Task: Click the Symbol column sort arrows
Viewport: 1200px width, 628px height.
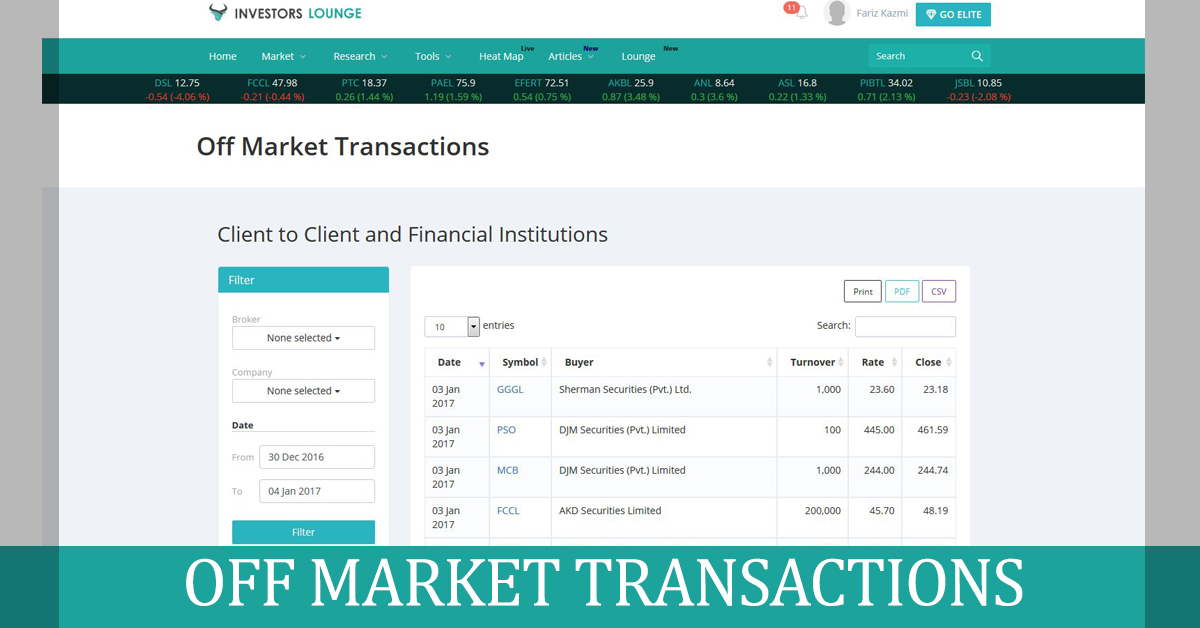Action: [543, 362]
